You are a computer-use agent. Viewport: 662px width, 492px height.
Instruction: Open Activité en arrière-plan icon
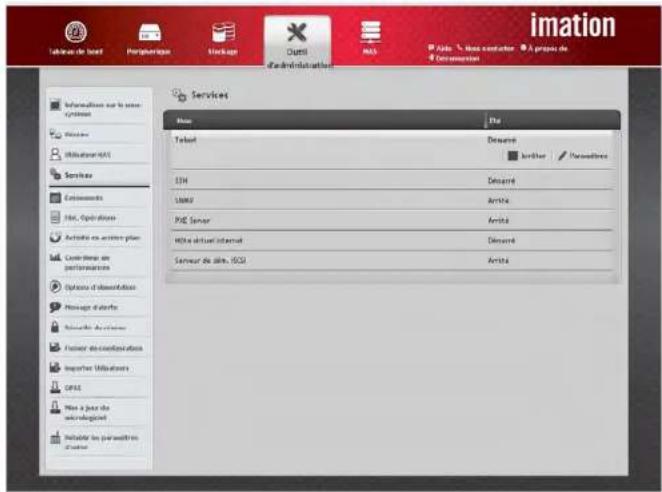point(55,237)
